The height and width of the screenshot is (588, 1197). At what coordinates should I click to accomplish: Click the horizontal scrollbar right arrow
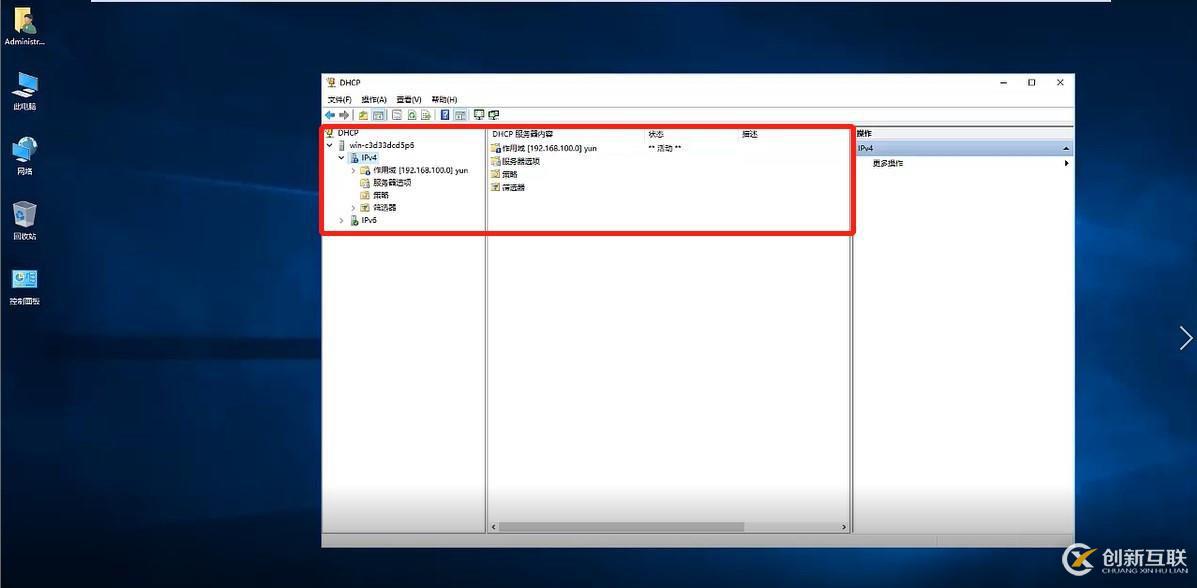[x=844, y=527]
